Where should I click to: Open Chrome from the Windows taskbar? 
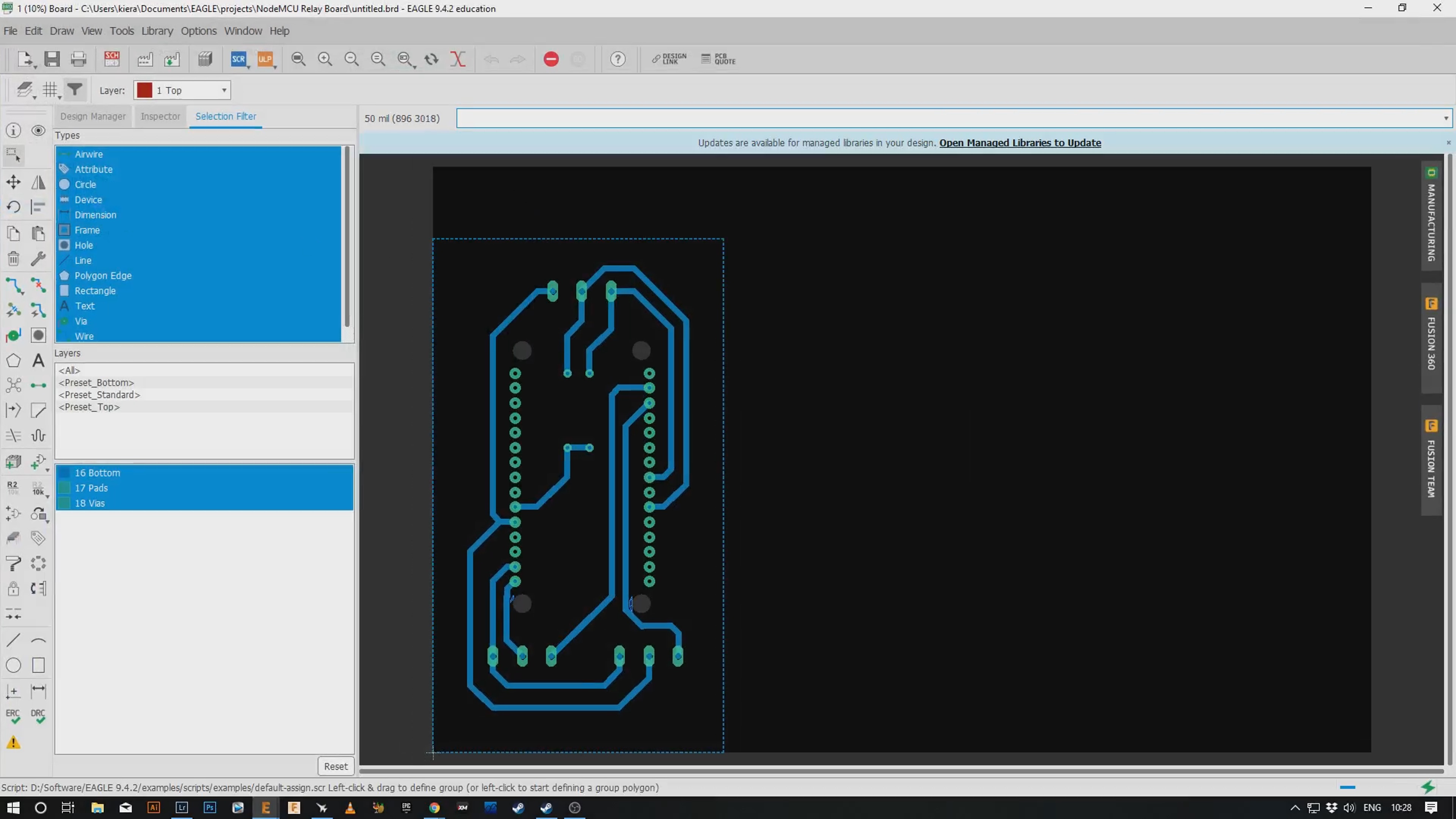434,808
